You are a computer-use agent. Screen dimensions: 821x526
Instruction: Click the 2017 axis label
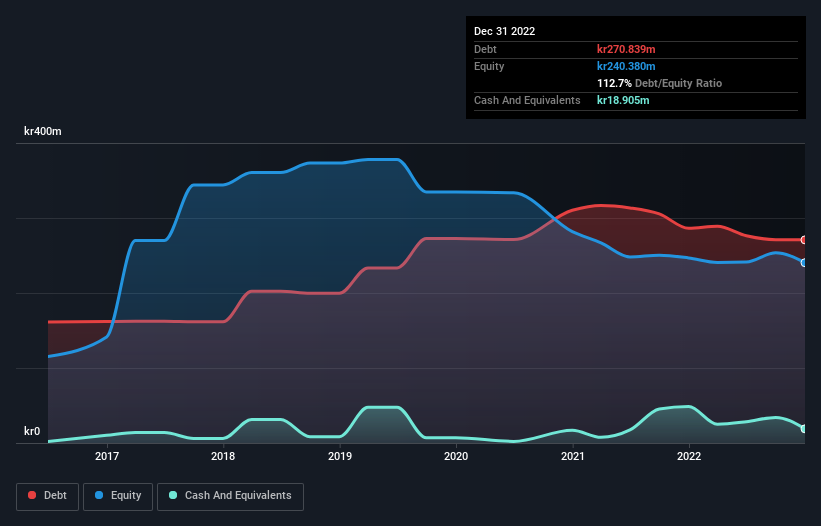(107, 456)
